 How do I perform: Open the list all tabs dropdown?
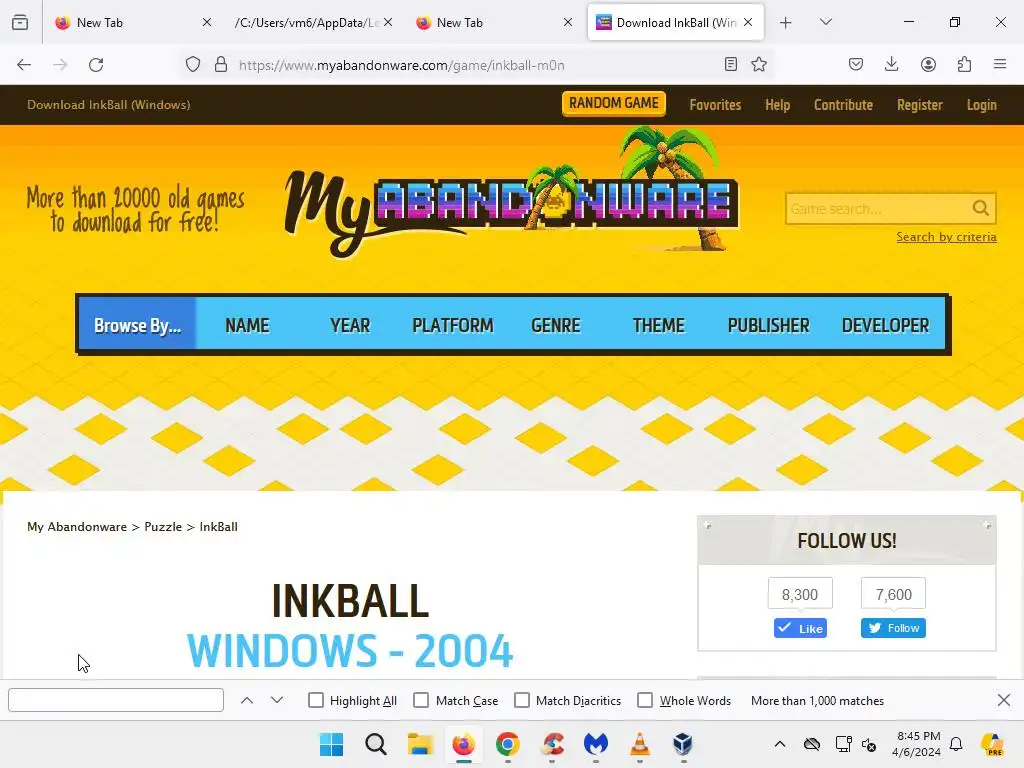pos(826,22)
